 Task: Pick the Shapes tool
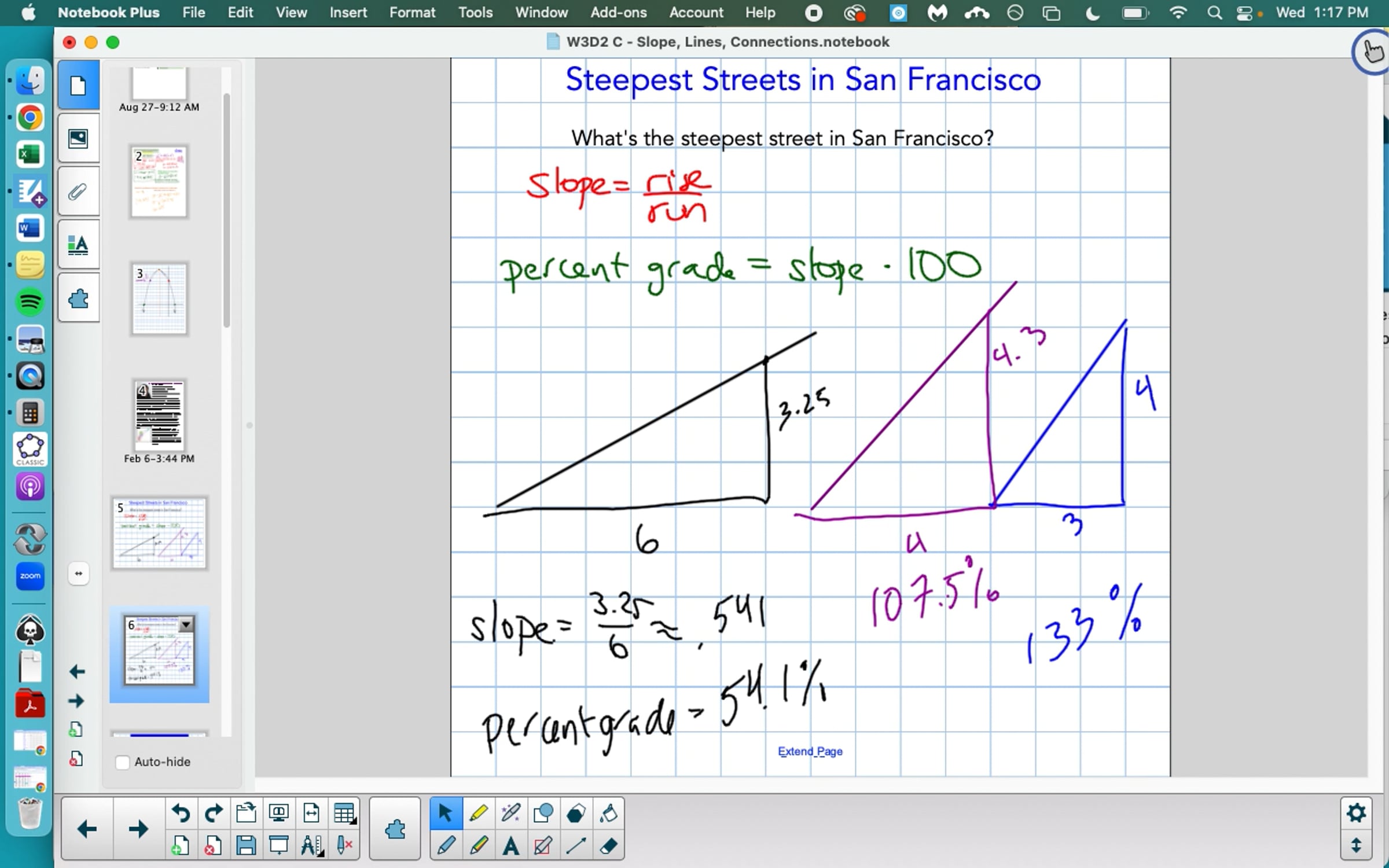pyautogui.click(x=543, y=813)
